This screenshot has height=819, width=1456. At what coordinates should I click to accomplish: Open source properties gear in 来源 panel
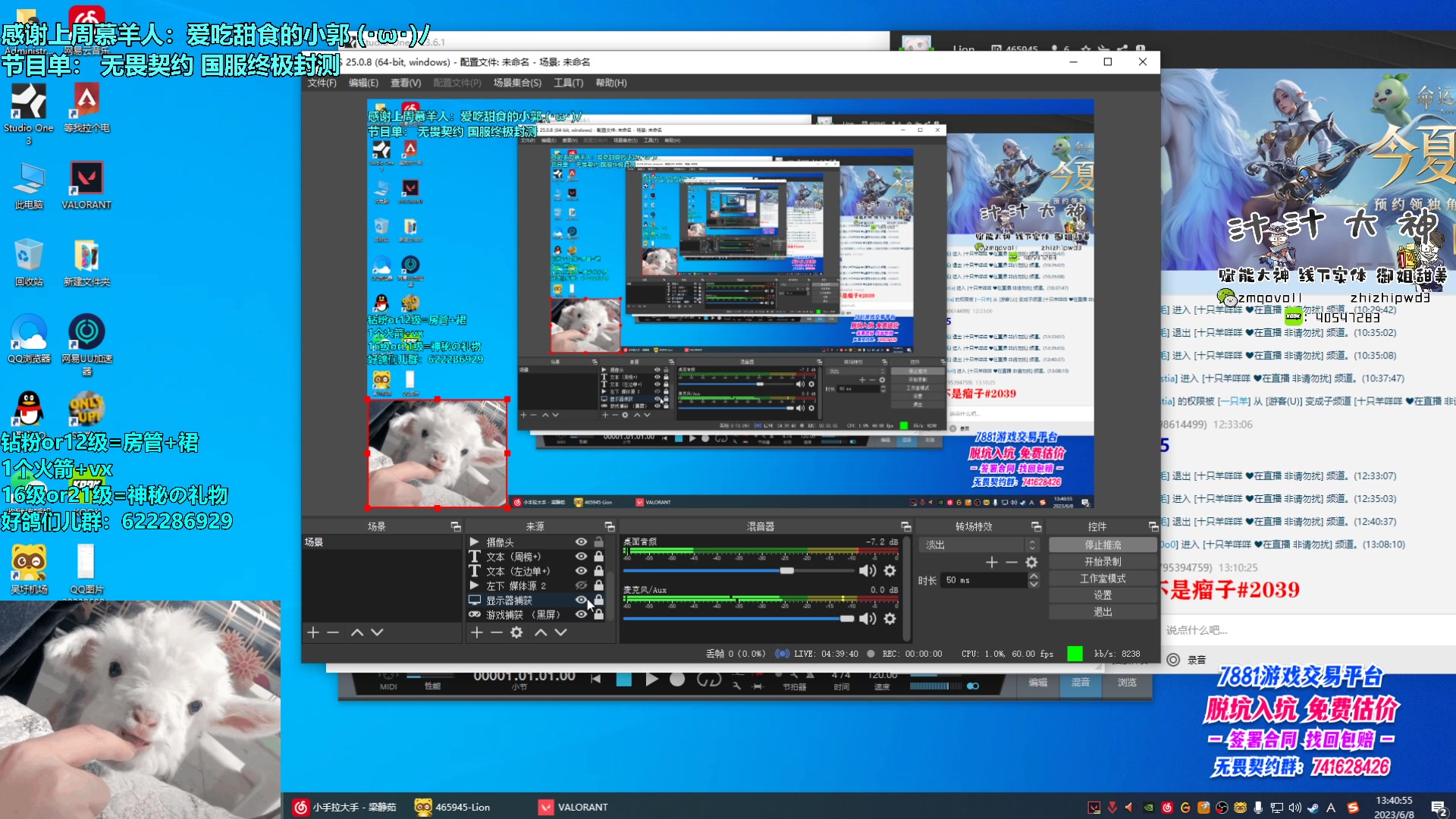click(x=516, y=632)
